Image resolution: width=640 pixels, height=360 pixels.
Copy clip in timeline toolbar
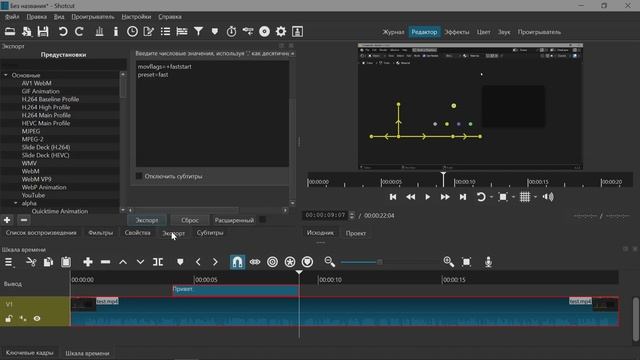pos(48,262)
